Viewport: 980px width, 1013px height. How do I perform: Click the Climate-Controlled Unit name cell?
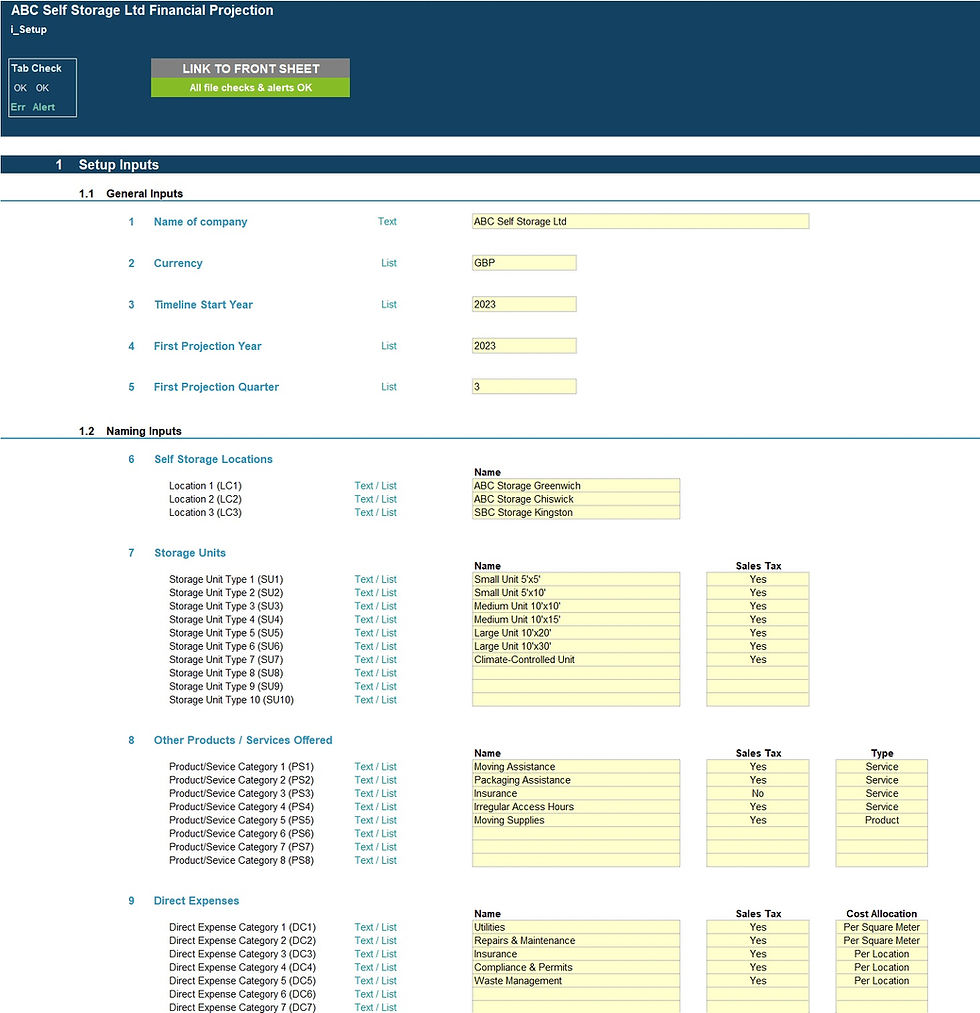pos(576,659)
